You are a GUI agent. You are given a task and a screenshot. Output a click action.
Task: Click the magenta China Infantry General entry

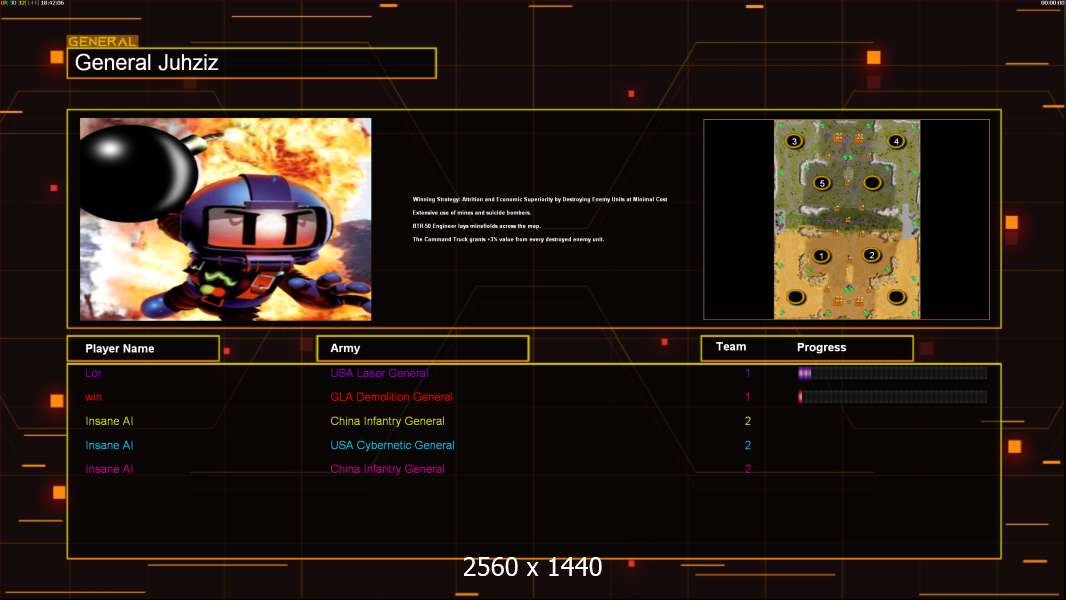(x=388, y=469)
